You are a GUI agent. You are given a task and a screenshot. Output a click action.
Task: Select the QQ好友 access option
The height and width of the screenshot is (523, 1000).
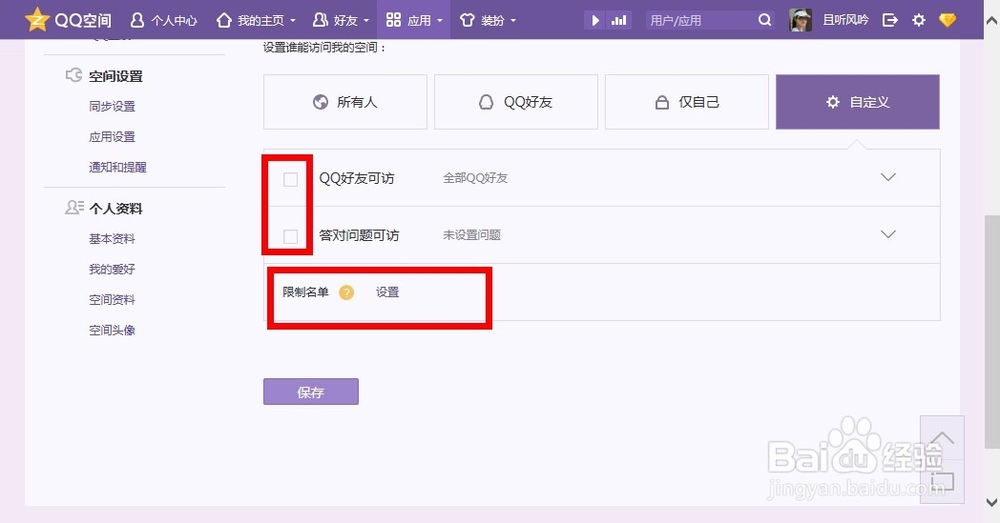point(516,102)
